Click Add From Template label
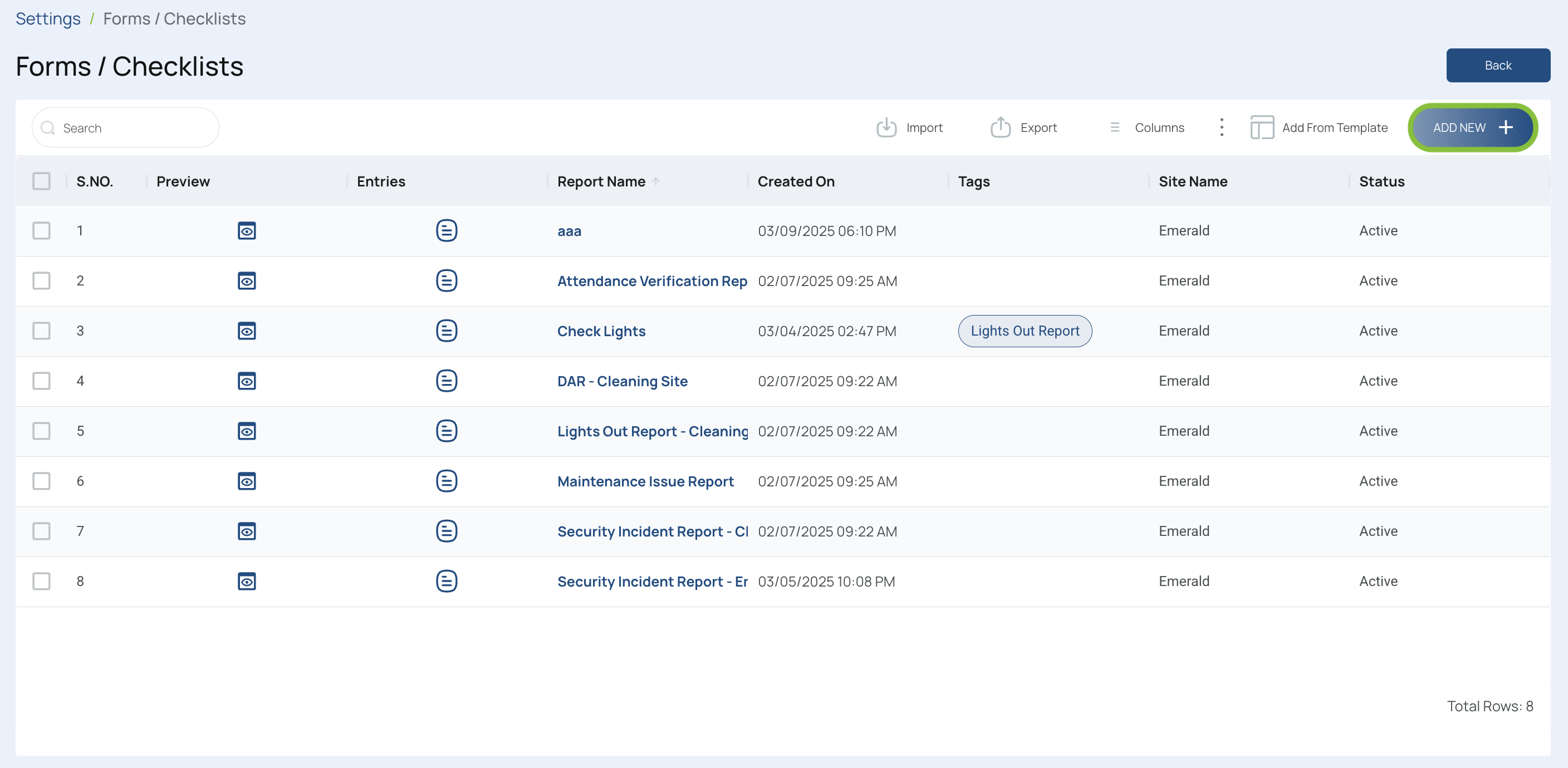The height and width of the screenshot is (768, 1568). [1334, 128]
